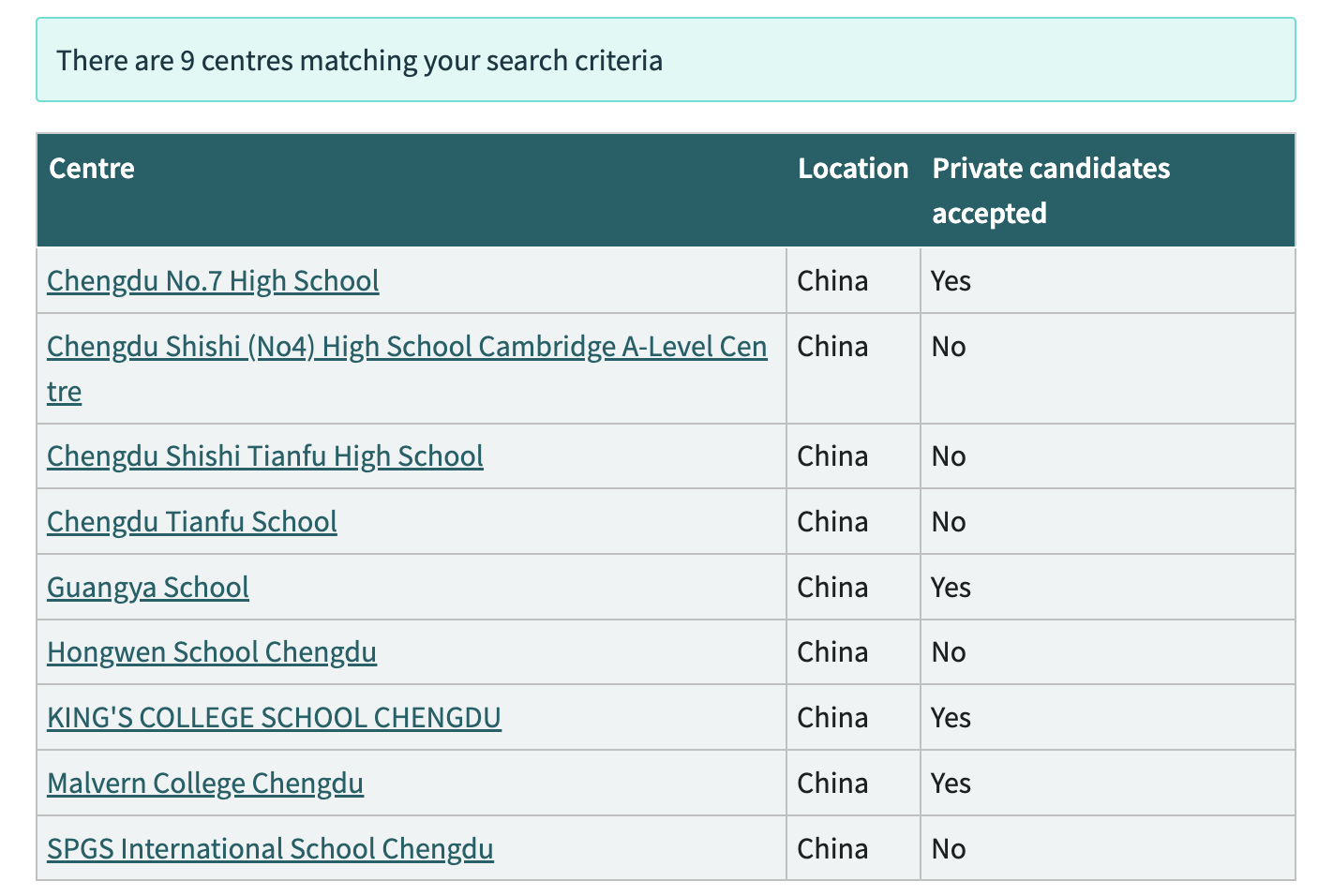Click Yes cell for Guangya School

coord(951,588)
